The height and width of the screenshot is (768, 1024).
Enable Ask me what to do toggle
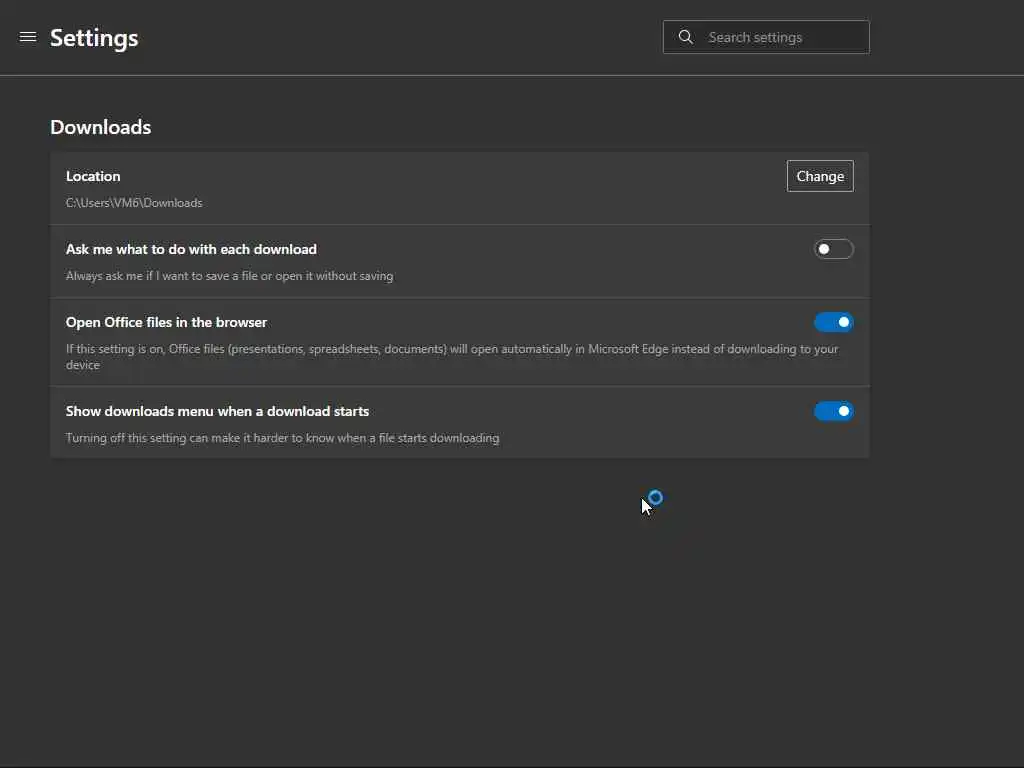tap(833, 249)
